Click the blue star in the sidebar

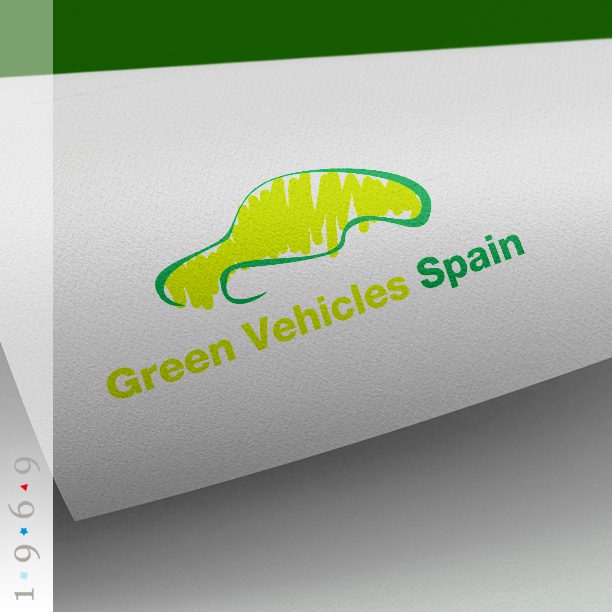pyautogui.click(x=25, y=531)
